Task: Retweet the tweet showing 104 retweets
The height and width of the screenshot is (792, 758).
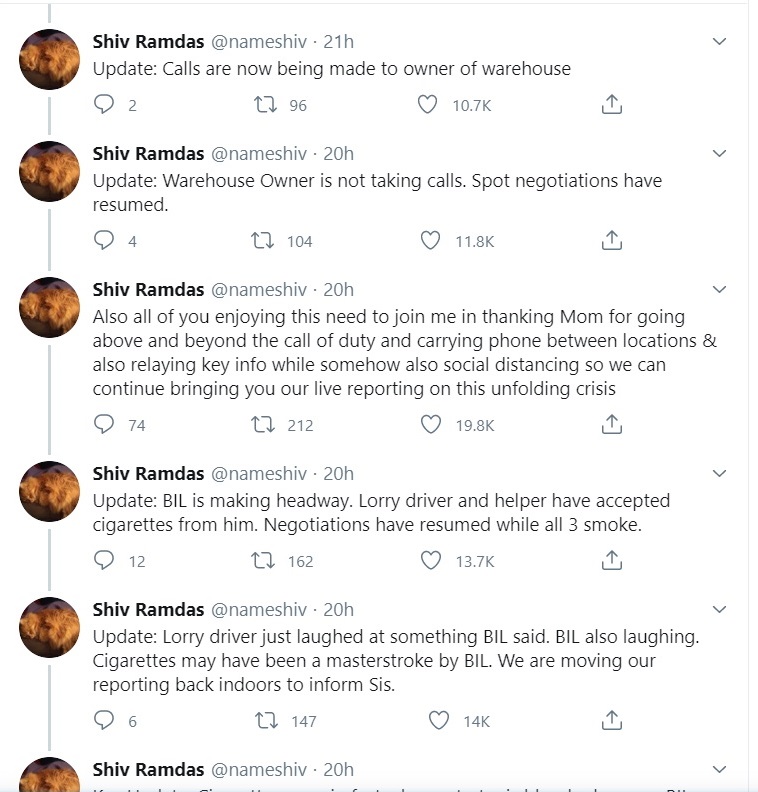Action: coord(263,240)
